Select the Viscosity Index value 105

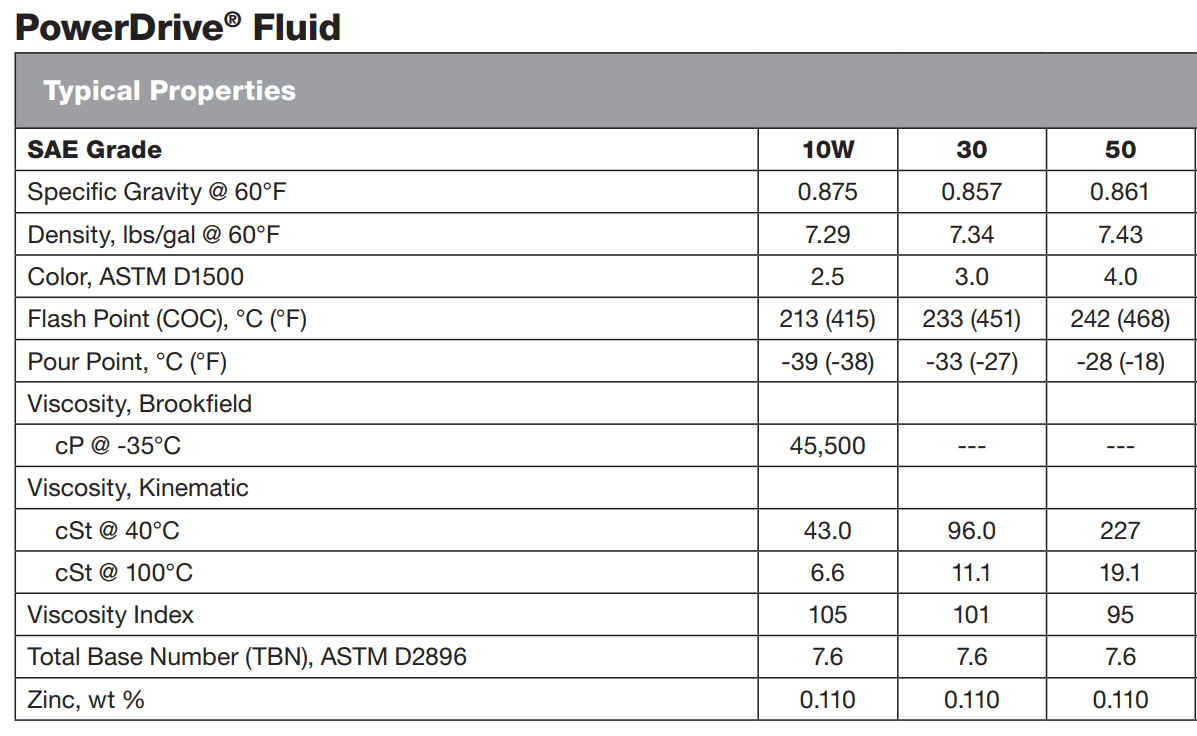pyautogui.click(x=828, y=615)
